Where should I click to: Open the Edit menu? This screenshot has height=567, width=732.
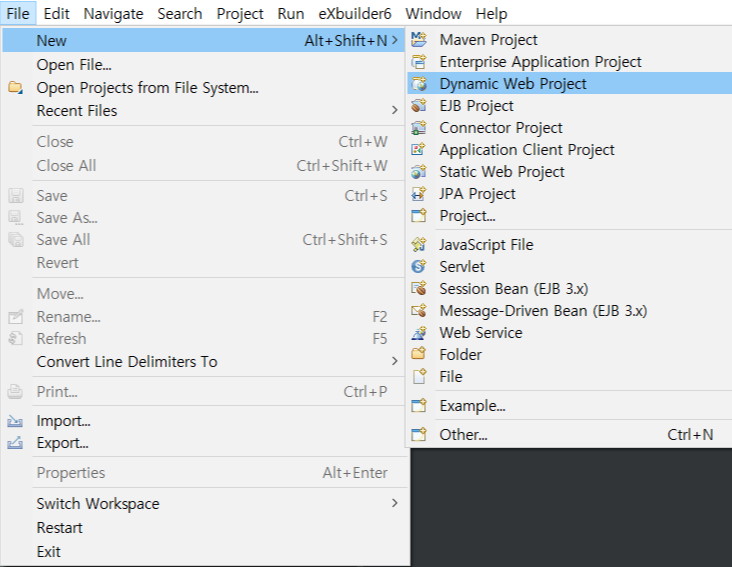[56, 14]
